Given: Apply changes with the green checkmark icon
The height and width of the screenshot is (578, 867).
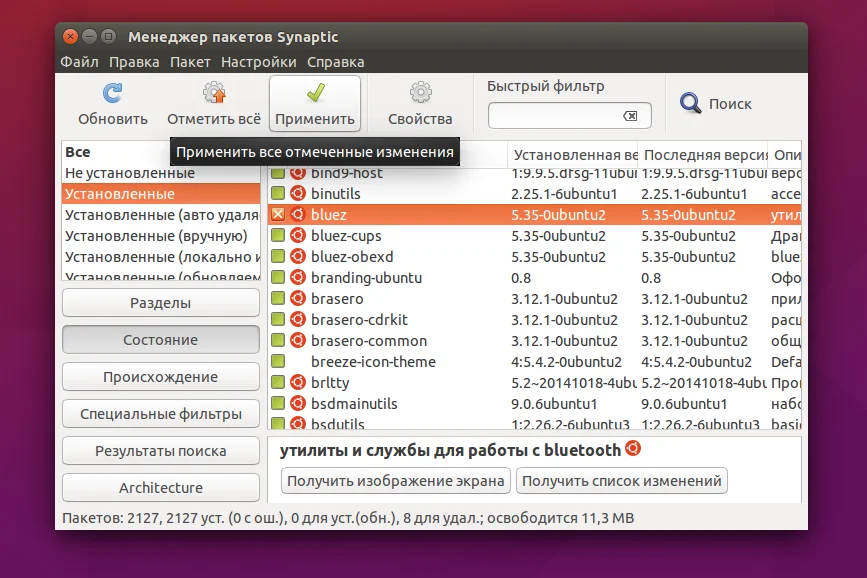Looking at the screenshot, I should (315, 93).
